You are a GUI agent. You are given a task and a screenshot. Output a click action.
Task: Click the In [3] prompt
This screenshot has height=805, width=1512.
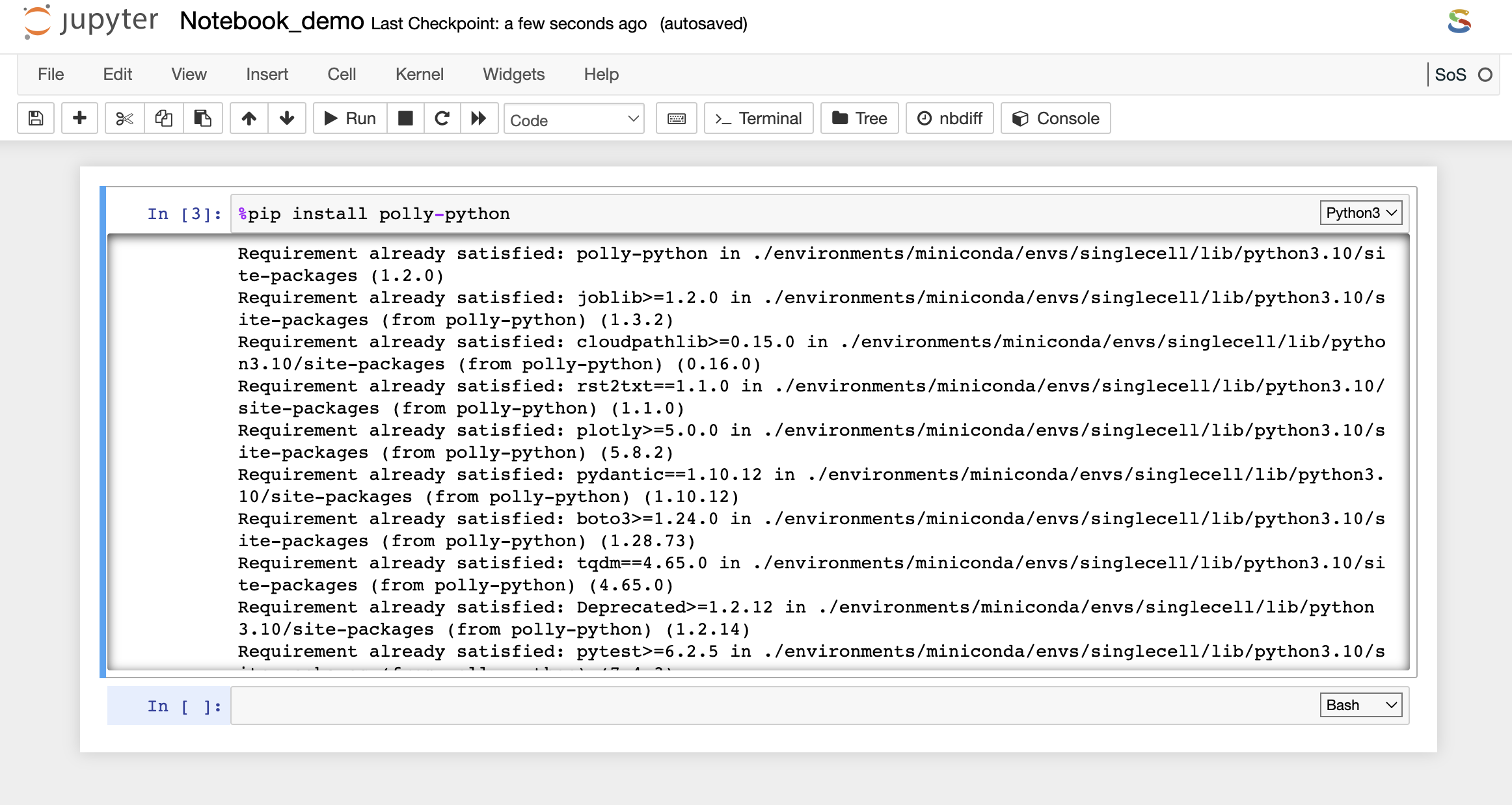coord(185,214)
